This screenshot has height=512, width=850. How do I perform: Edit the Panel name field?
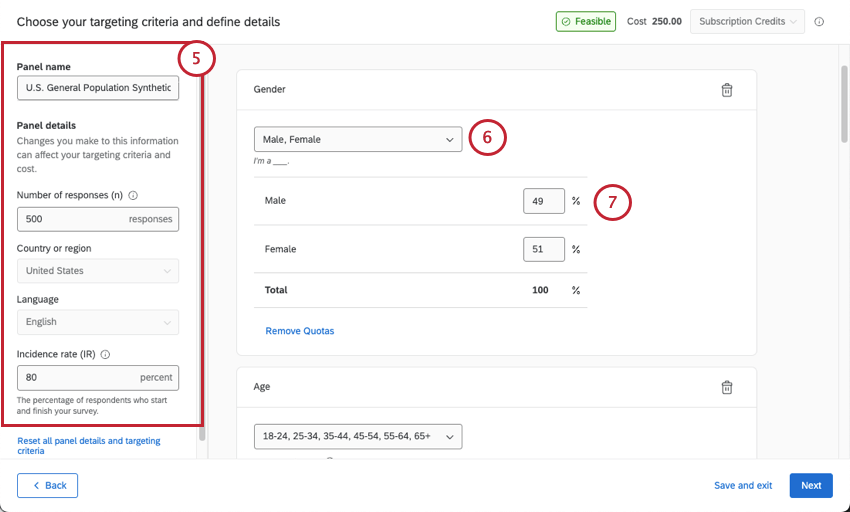97,88
